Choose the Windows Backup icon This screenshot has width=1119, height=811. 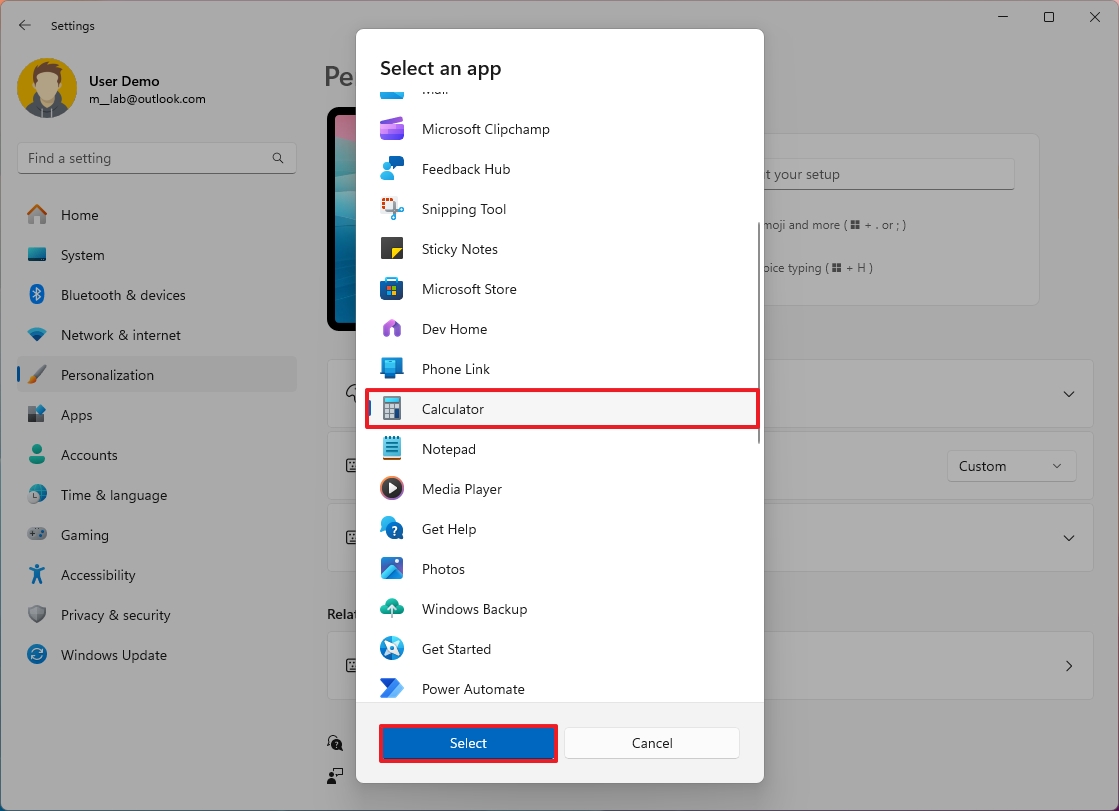click(x=392, y=609)
